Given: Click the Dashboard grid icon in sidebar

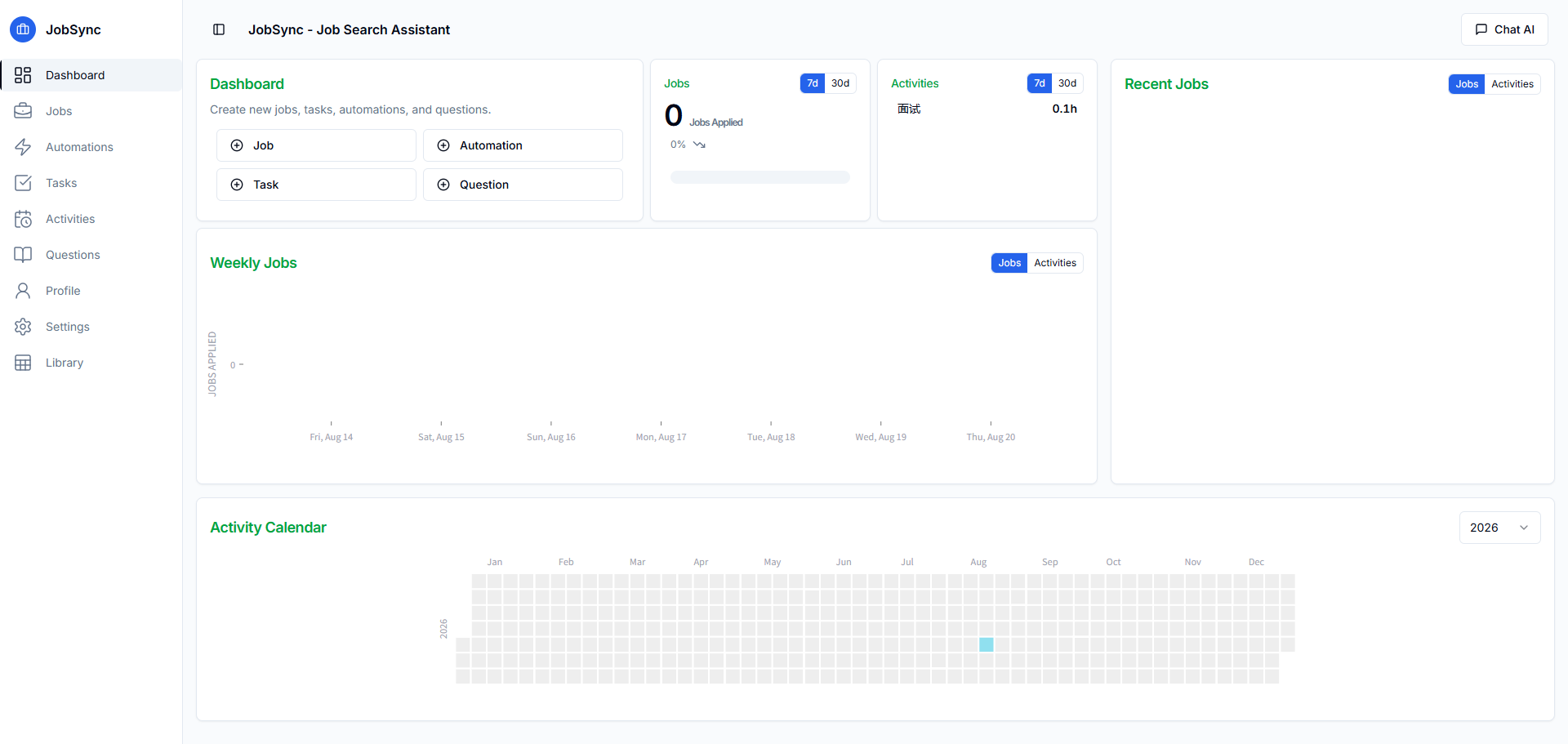Looking at the screenshot, I should coord(23,75).
